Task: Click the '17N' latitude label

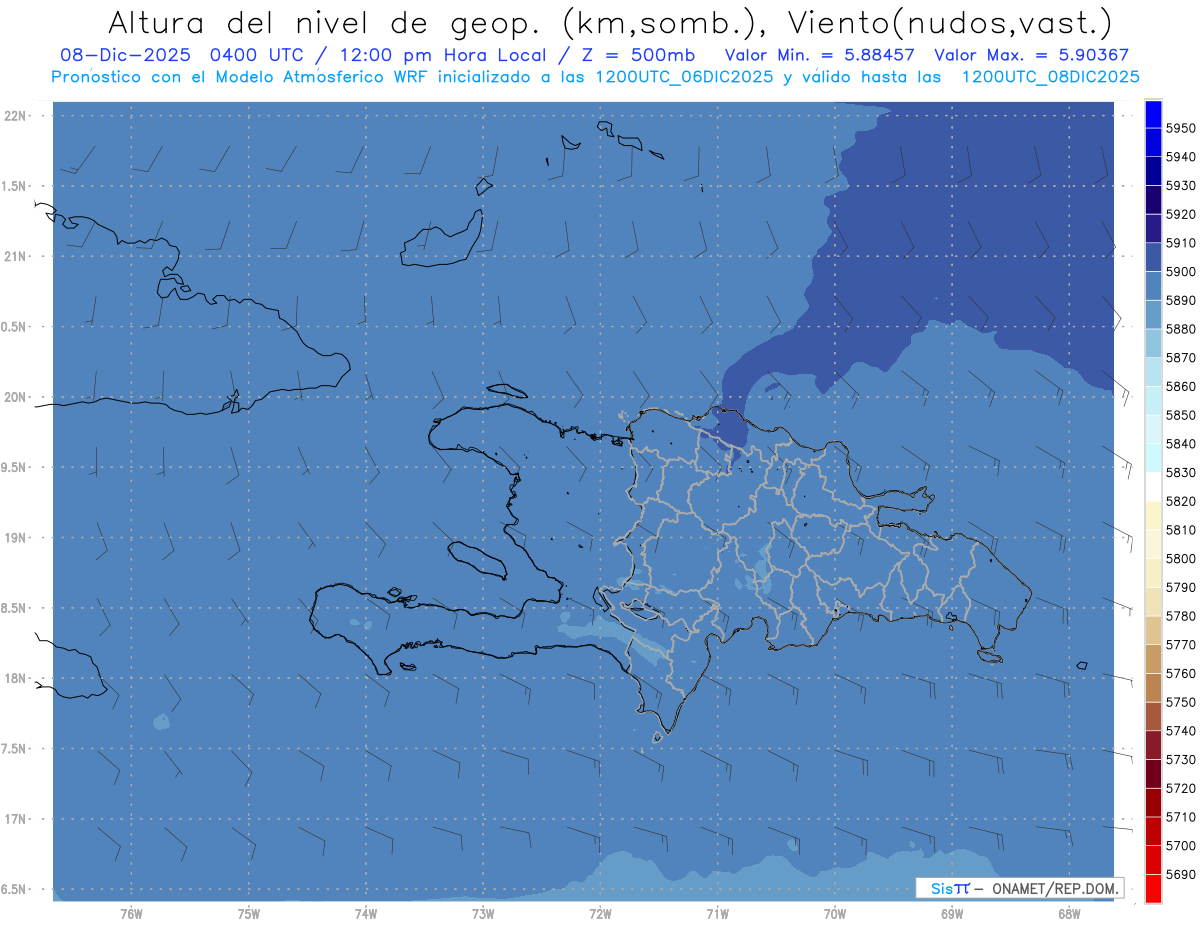Action: click(x=14, y=819)
